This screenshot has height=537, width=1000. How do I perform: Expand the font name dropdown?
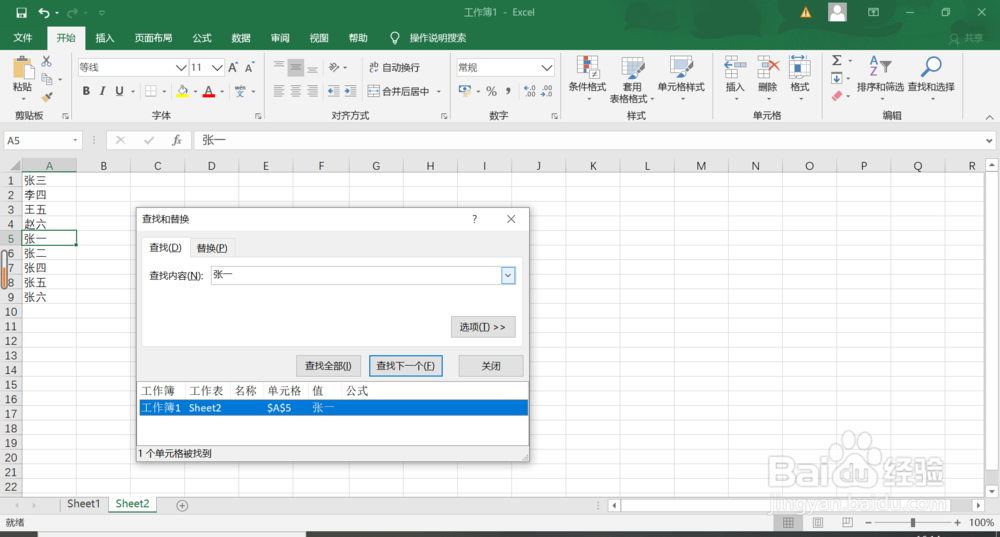click(x=180, y=67)
